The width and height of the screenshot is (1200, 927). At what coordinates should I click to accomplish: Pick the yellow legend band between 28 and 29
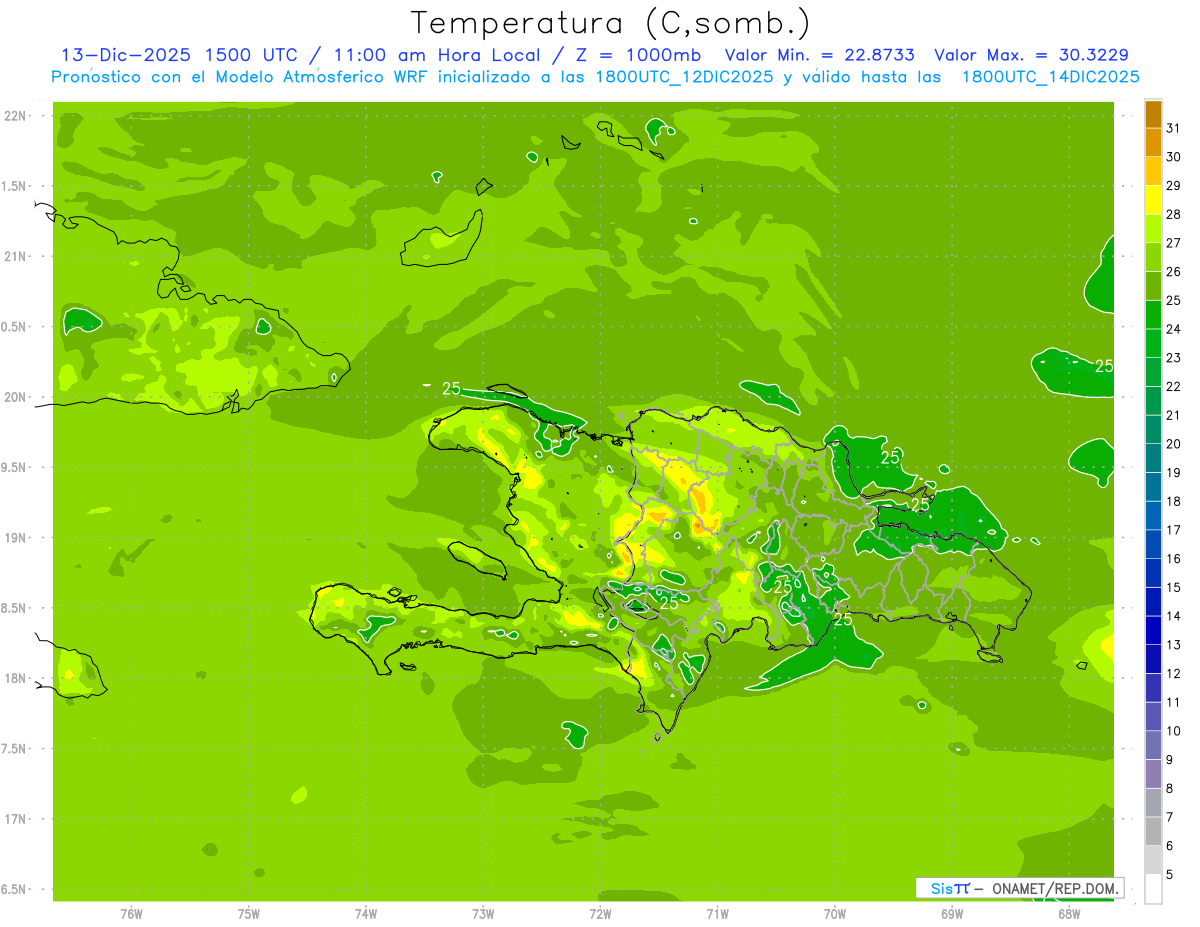point(1153,200)
